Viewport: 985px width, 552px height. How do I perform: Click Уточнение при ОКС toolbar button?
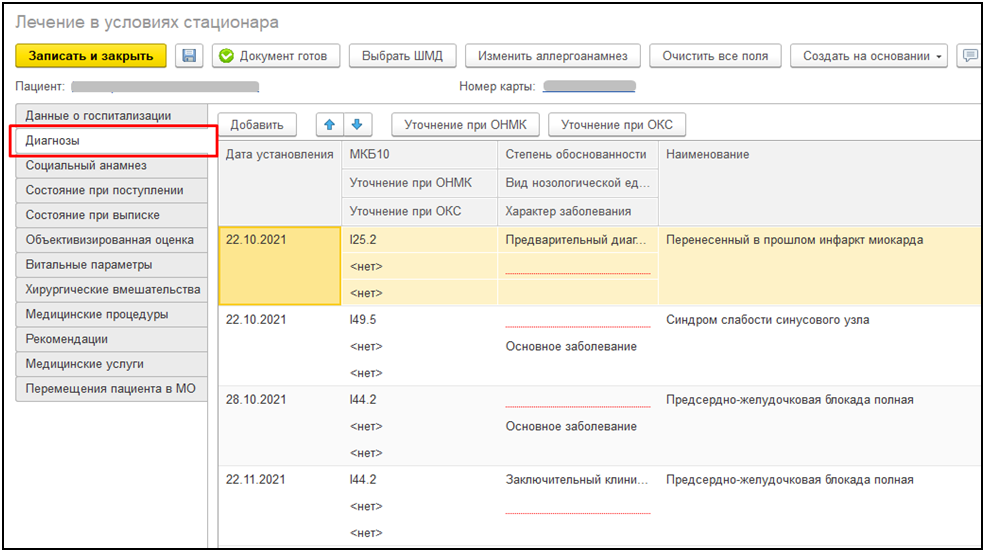[616, 125]
